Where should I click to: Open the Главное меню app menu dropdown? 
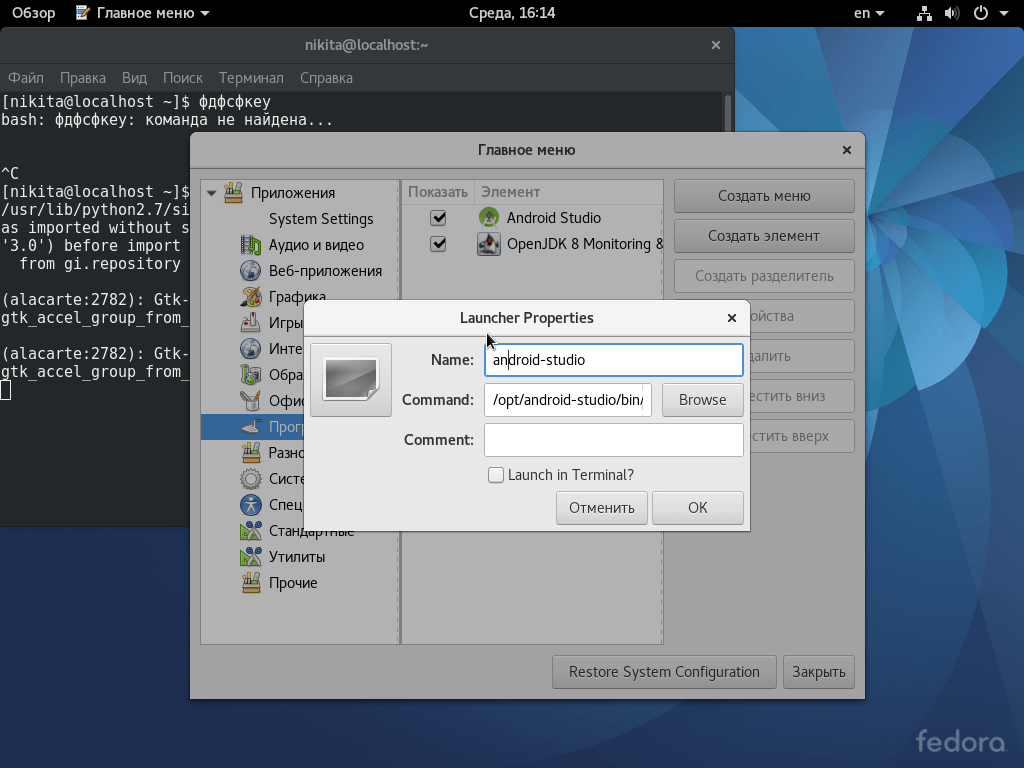(x=143, y=13)
